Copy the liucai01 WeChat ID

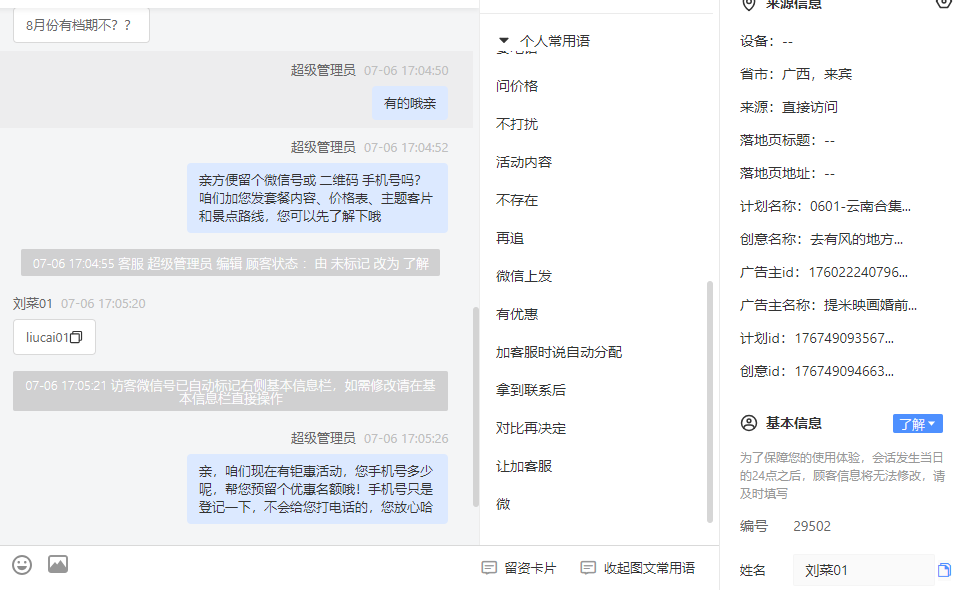[x=76, y=337]
